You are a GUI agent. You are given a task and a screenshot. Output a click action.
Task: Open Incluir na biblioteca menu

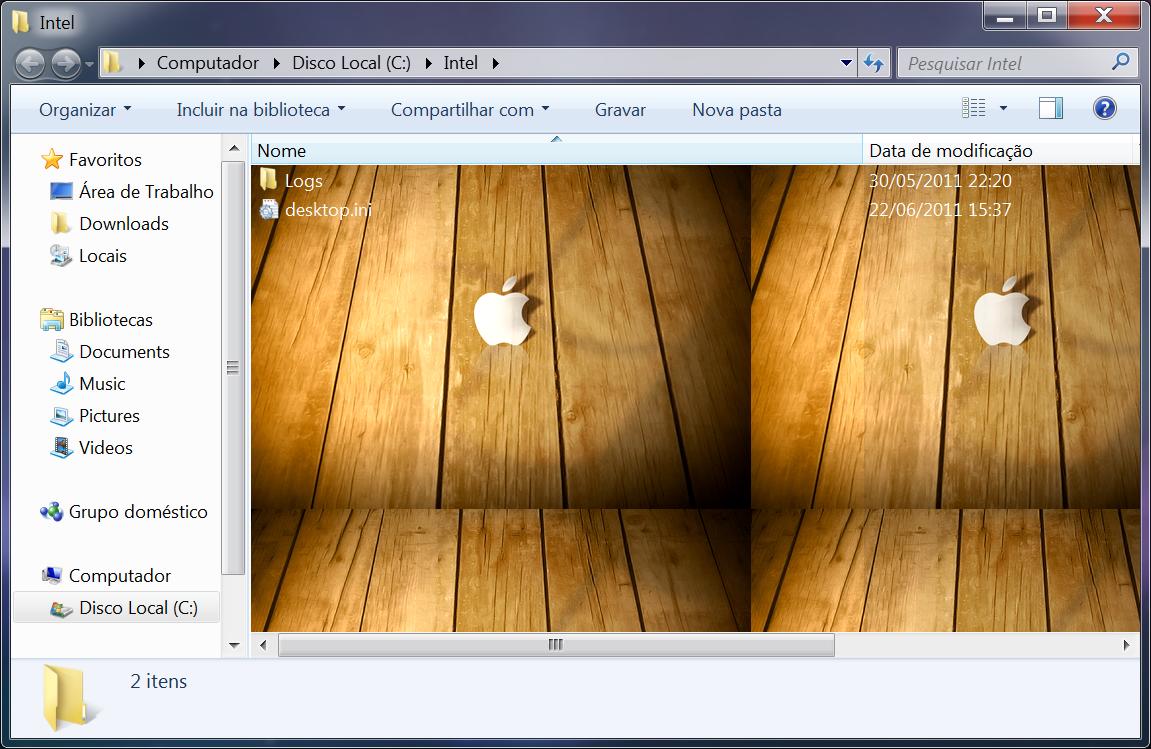pos(261,110)
